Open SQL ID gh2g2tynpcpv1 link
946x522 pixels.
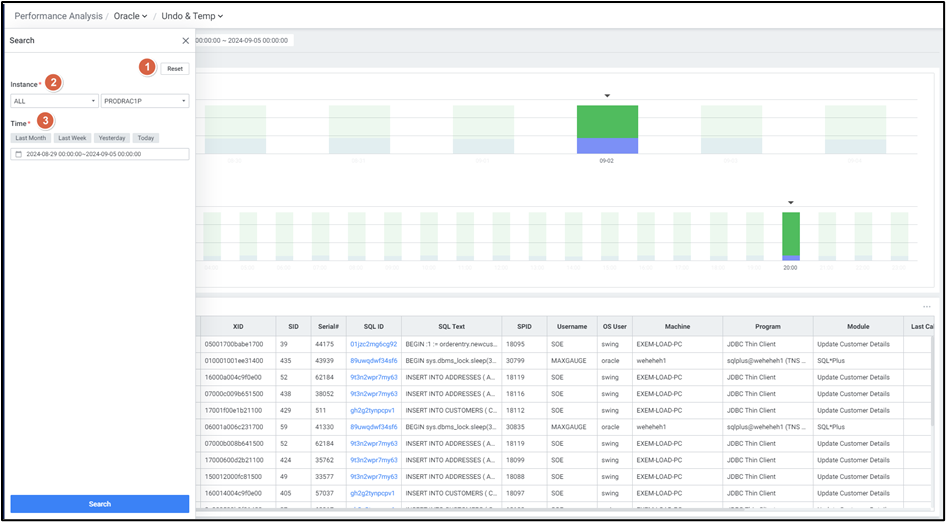373,410
